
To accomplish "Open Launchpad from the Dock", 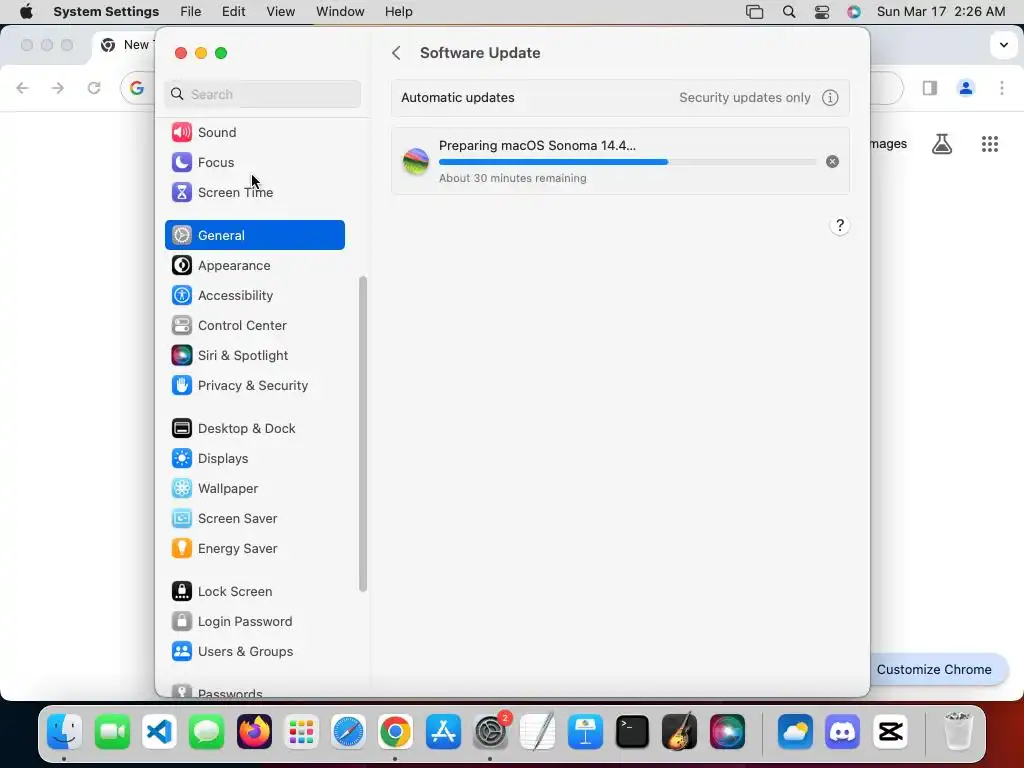I will click(301, 731).
